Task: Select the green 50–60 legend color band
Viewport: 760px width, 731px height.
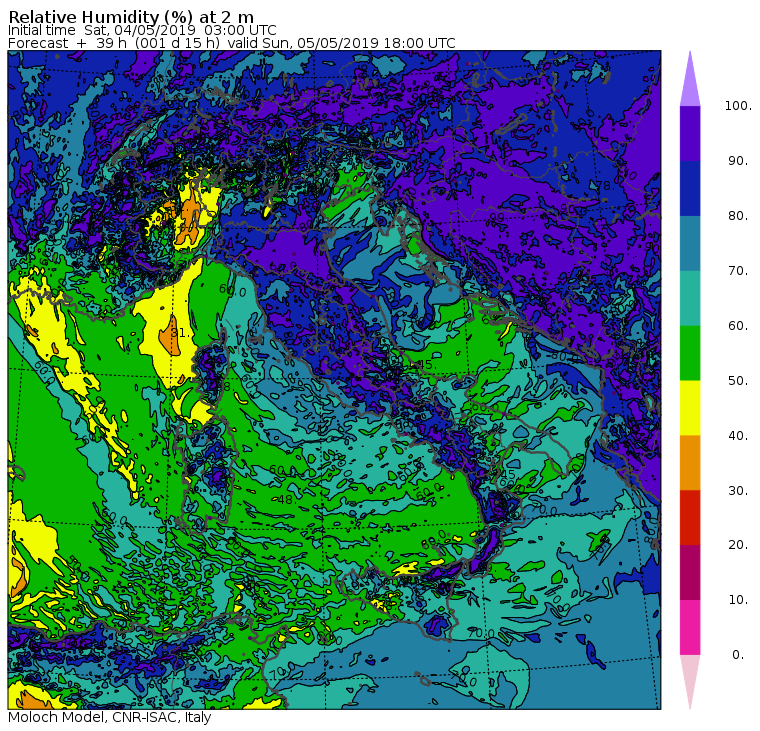Action: pos(690,353)
